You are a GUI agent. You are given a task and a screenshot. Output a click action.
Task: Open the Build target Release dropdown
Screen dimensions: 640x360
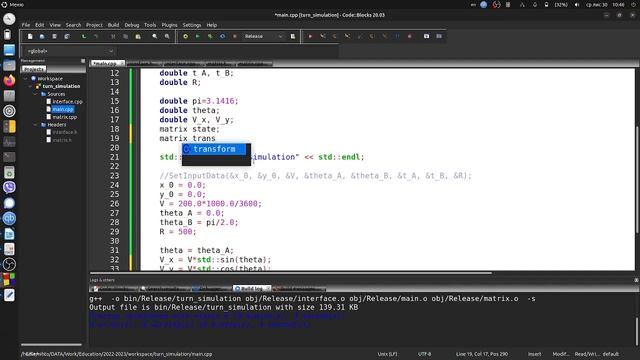point(263,36)
